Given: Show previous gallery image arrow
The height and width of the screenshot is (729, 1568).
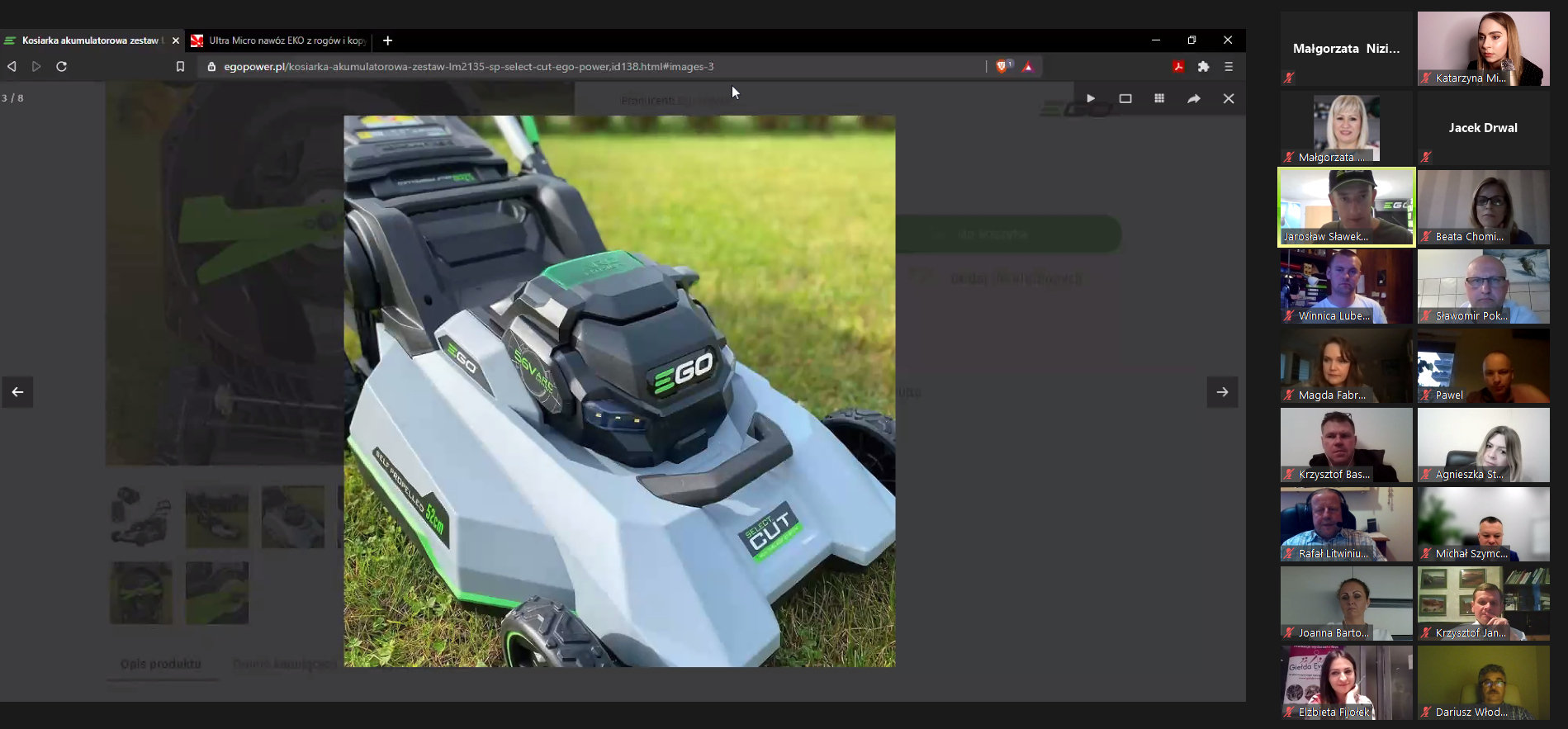Looking at the screenshot, I should [x=17, y=392].
